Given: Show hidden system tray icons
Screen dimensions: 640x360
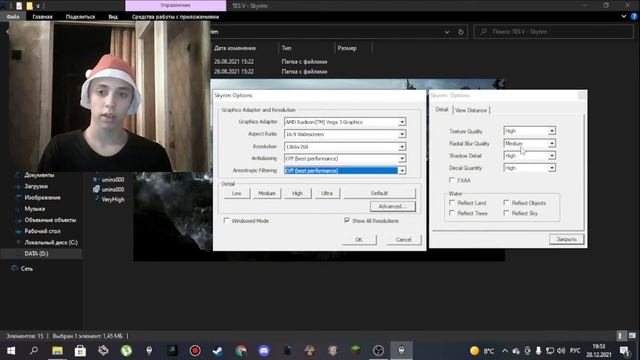Looking at the screenshot, I should tap(505, 351).
